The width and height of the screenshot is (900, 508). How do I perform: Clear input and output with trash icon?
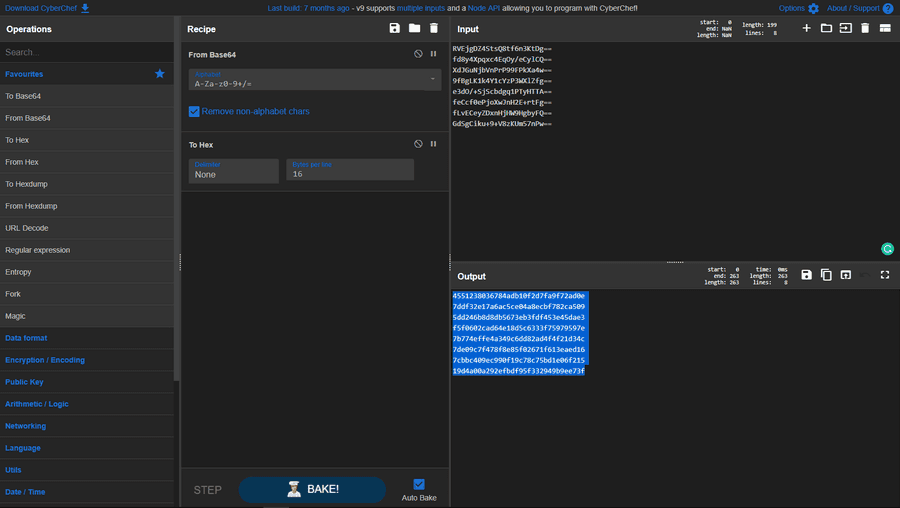click(865, 29)
